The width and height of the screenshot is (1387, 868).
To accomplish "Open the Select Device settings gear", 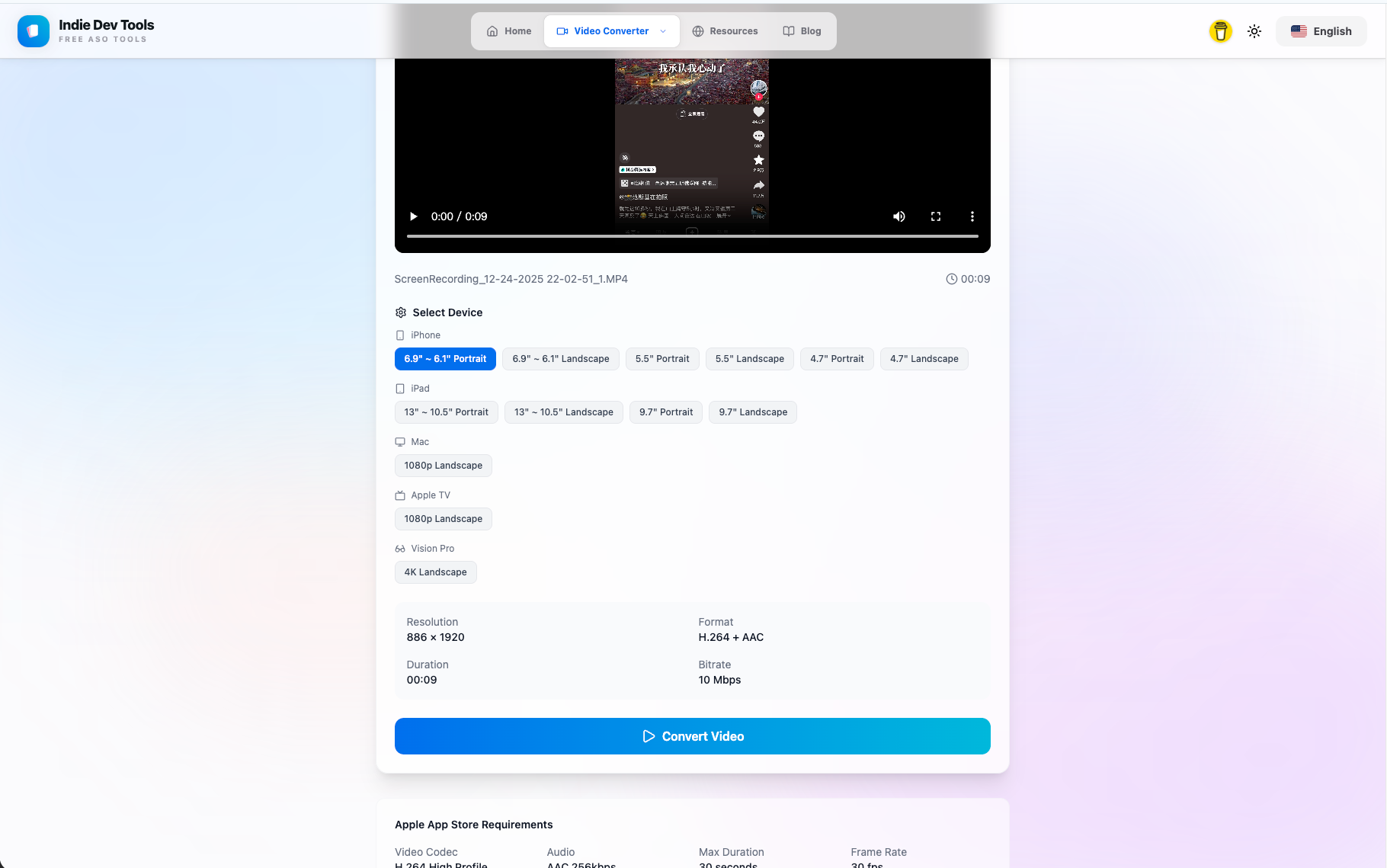I will 401,312.
